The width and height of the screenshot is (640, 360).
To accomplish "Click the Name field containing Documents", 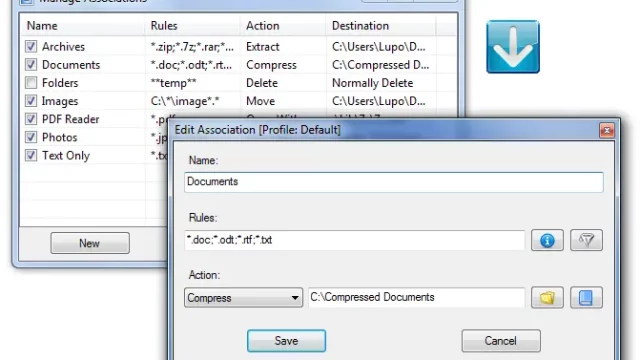I will pos(393,182).
